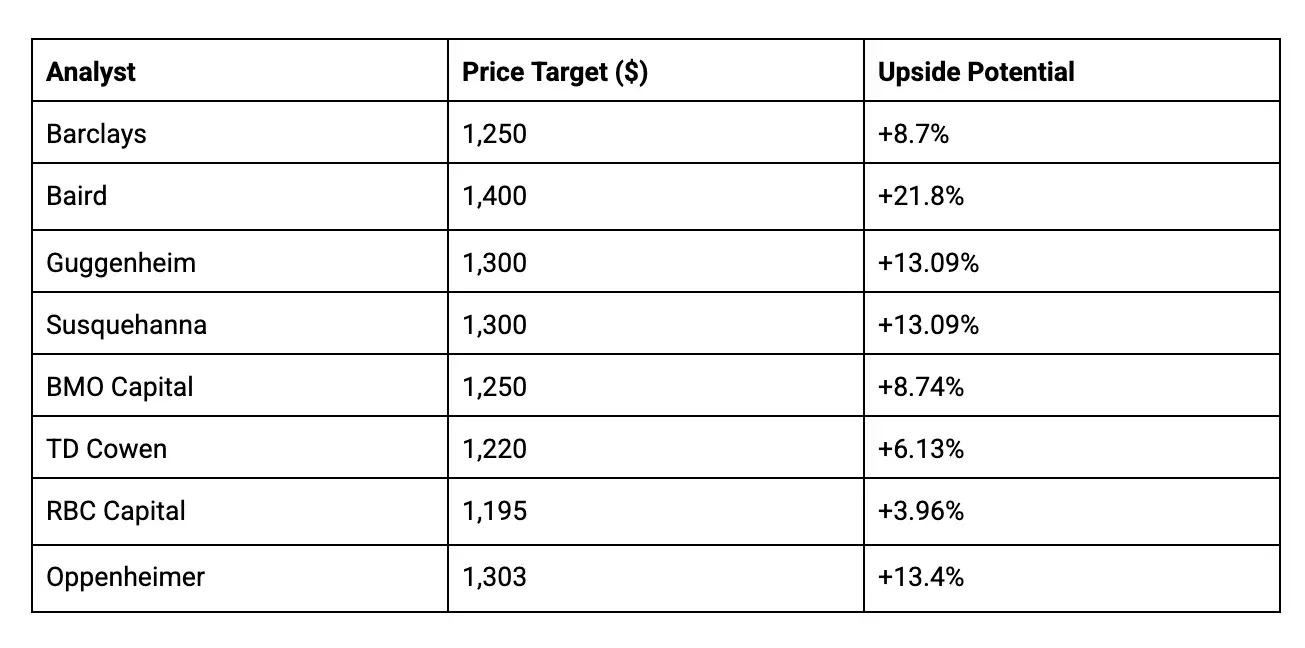Screen dimensions: 1305x648
Task: Select the RBC Capital cell
Action: [116, 510]
